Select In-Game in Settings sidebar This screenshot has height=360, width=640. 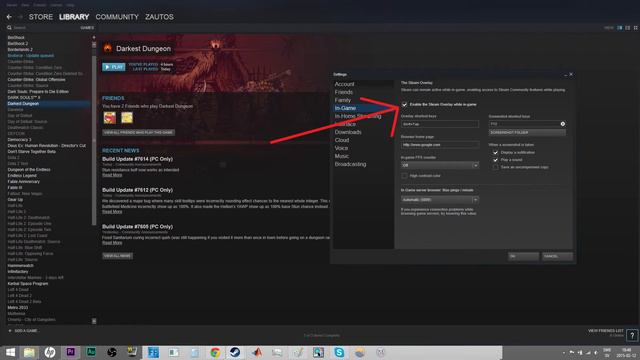coord(345,108)
